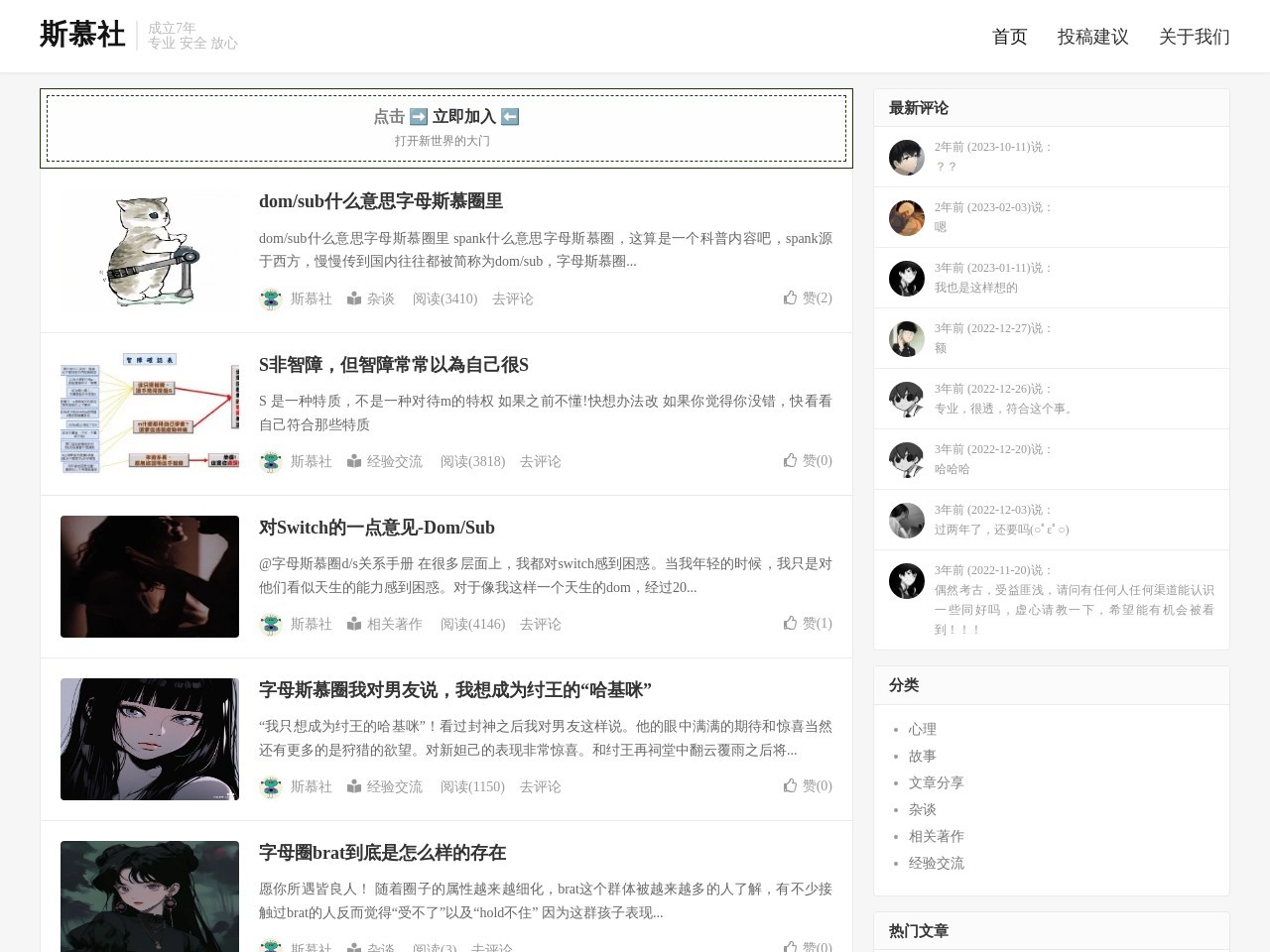Image resolution: width=1270 pixels, height=952 pixels.
Task: Open article title dom/sub什么意思字母斯慕圈里
Action: pos(380,201)
